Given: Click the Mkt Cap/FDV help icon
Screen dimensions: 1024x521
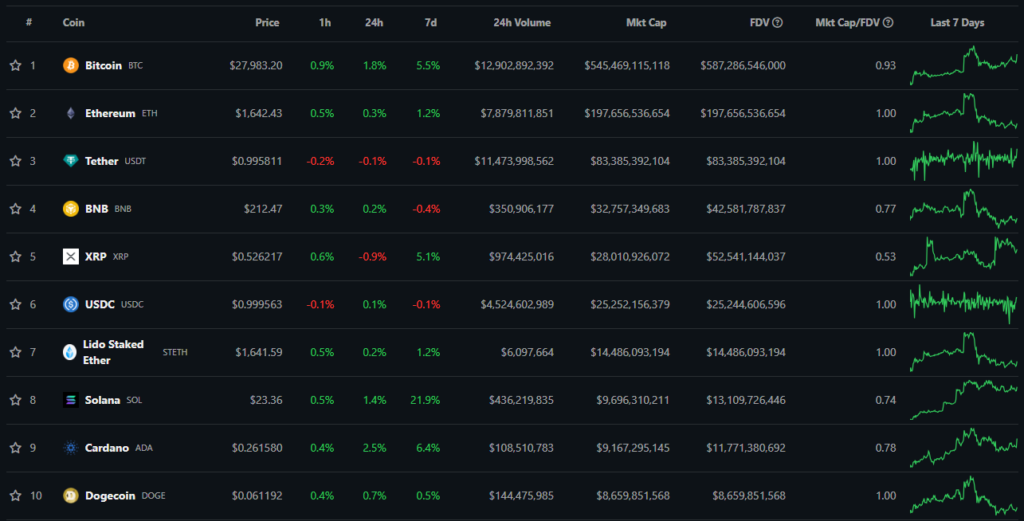Looking at the screenshot, I should click(x=888, y=23).
